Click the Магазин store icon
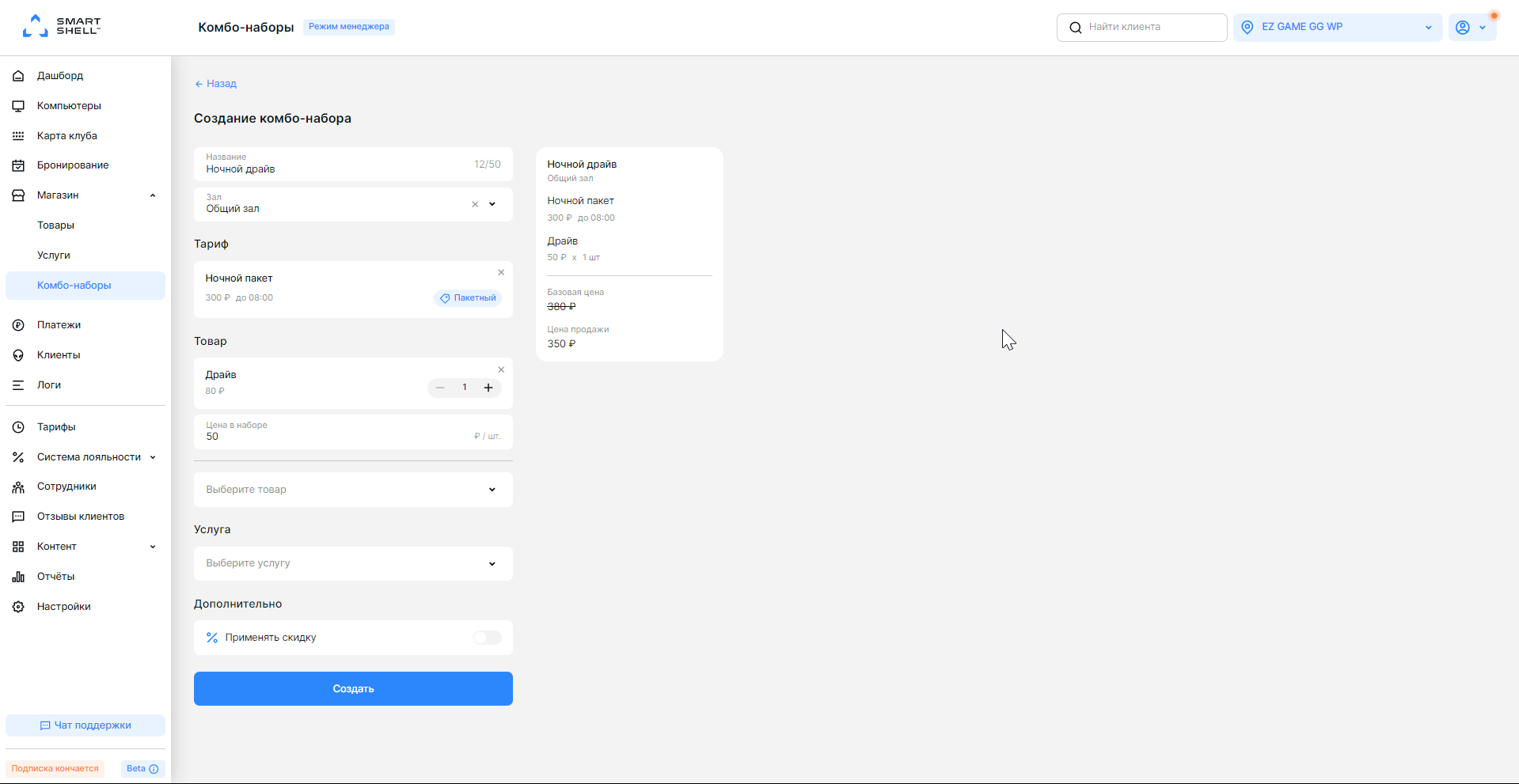The width and height of the screenshot is (1519, 784). [x=18, y=195]
